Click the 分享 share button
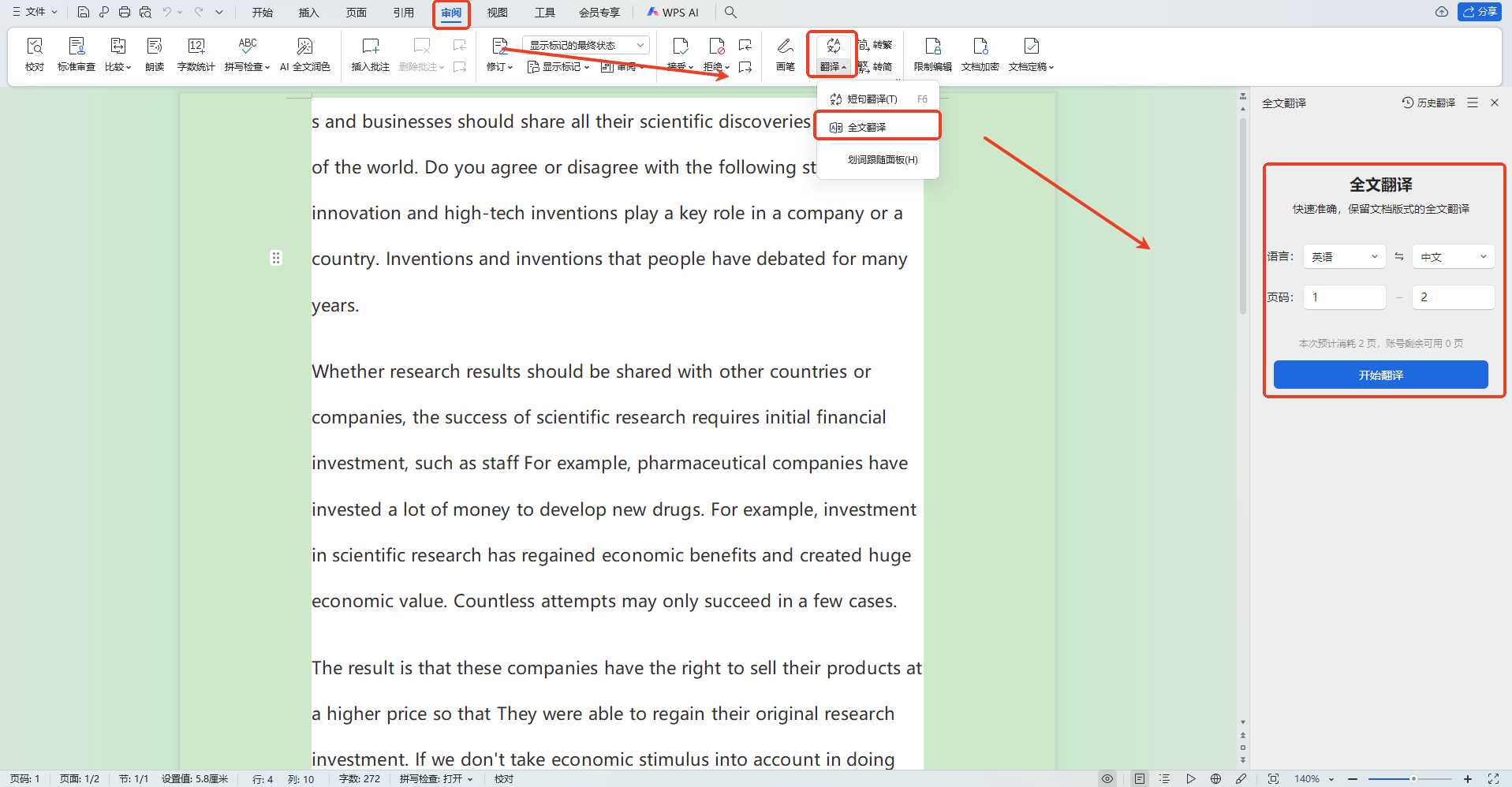Screen dimensions: 1512x787 click(x=1480, y=12)
